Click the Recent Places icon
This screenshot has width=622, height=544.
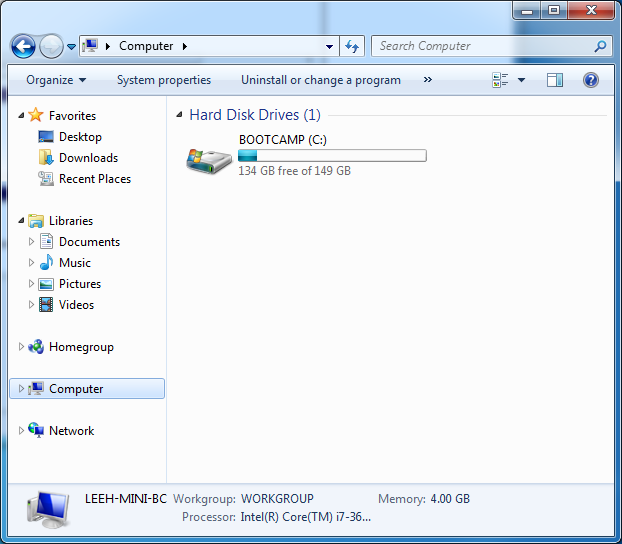pos(46,179)
